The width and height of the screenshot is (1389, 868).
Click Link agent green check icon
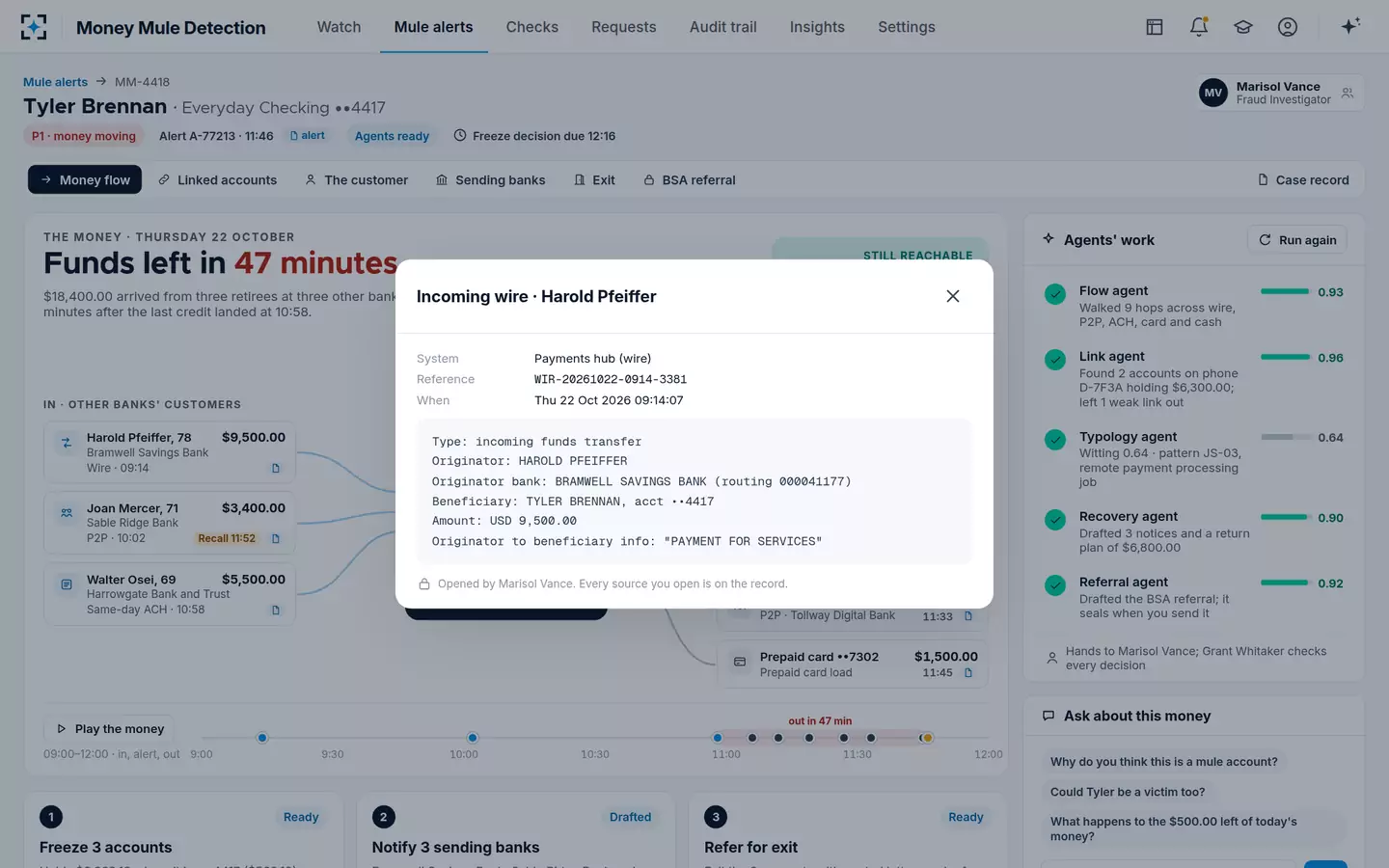tap(1055, 359)
